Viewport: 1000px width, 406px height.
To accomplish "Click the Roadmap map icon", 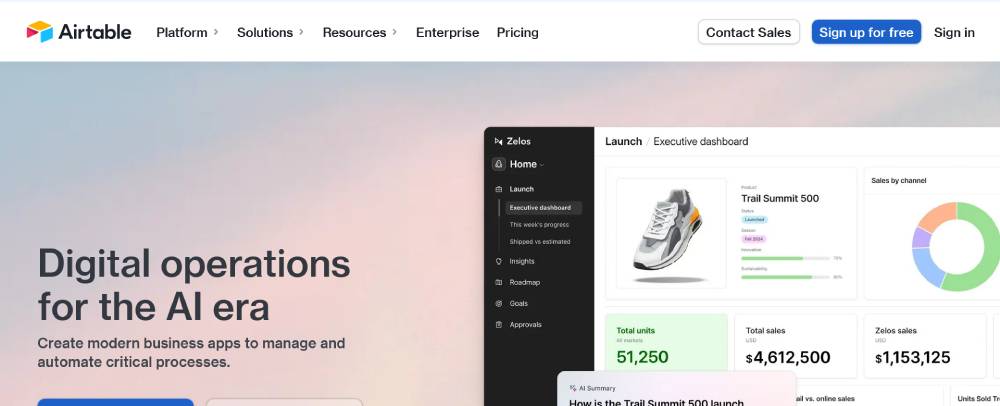I will pyautogui.click(x=499, y=282).
